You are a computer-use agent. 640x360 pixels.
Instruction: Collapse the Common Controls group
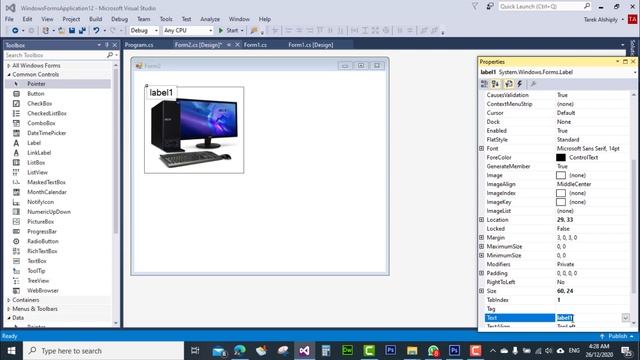[9, 74]
